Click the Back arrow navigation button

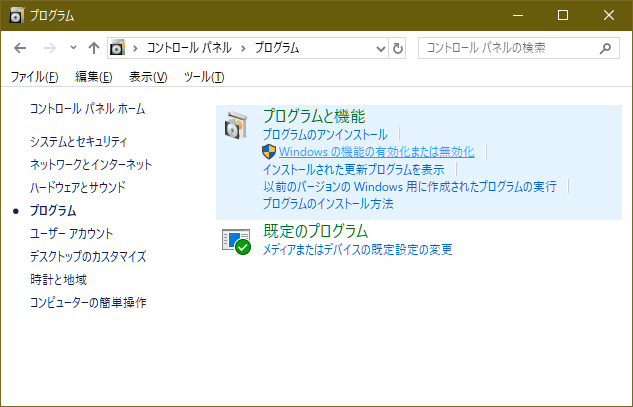[20, 48]
